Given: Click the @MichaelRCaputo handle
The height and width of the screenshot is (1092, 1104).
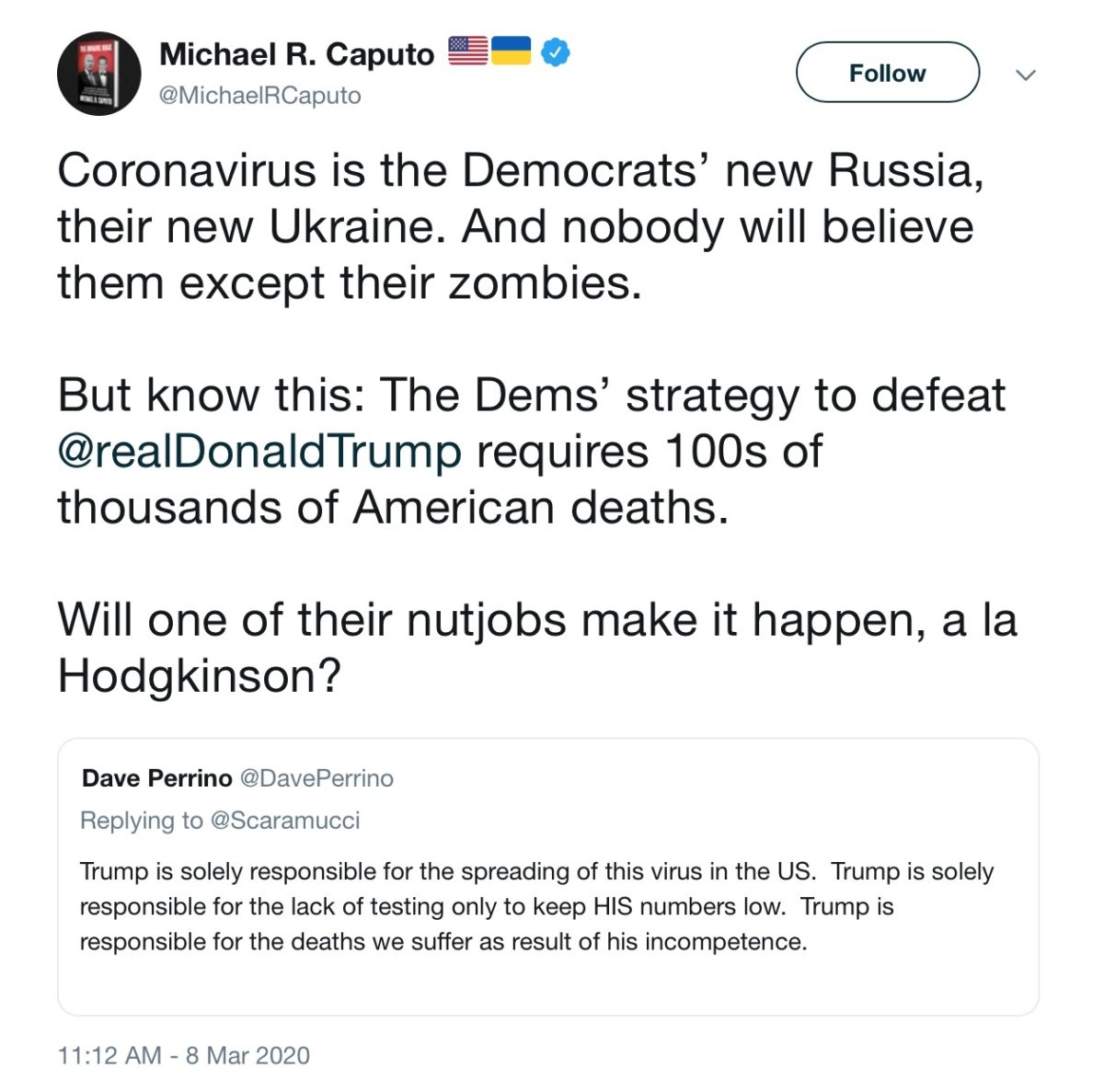Looking at the screenshot, I should point(260,96).
